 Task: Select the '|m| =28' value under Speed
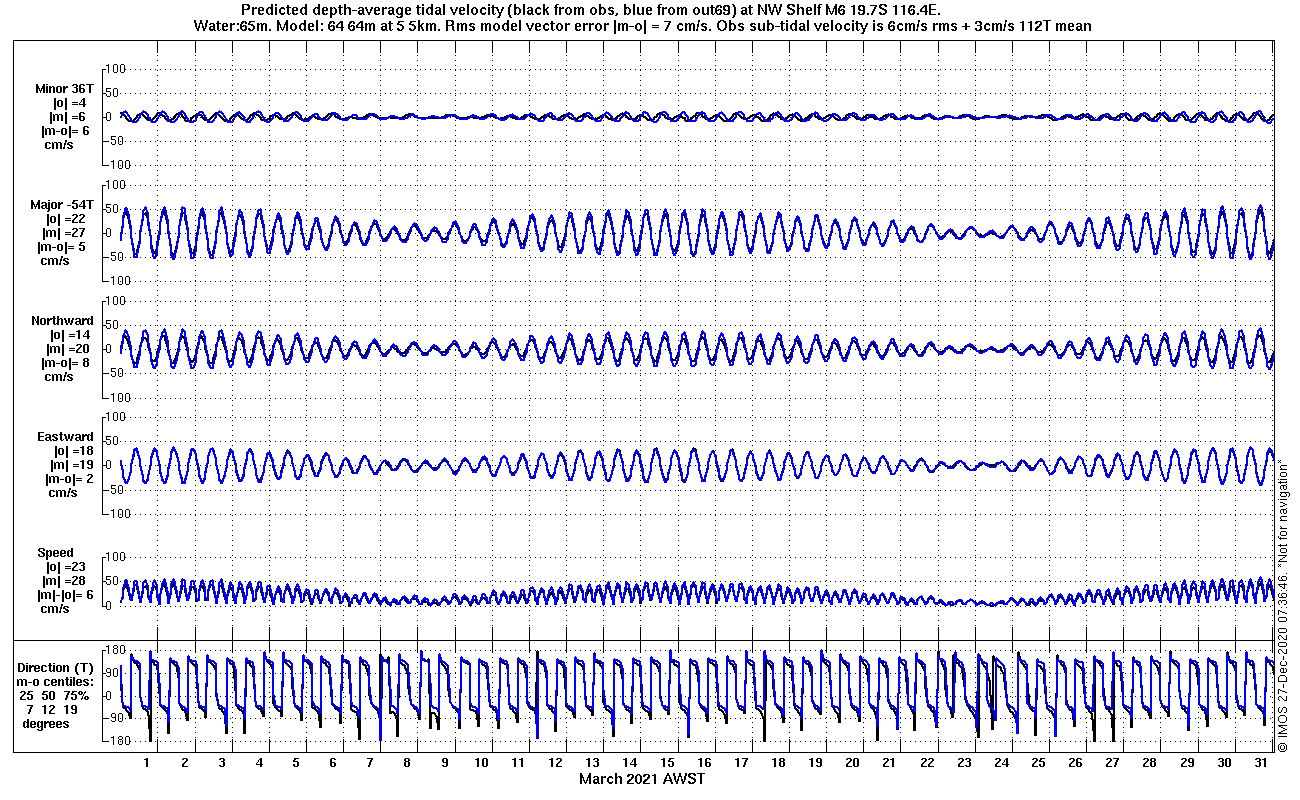[x=66, y=580]
